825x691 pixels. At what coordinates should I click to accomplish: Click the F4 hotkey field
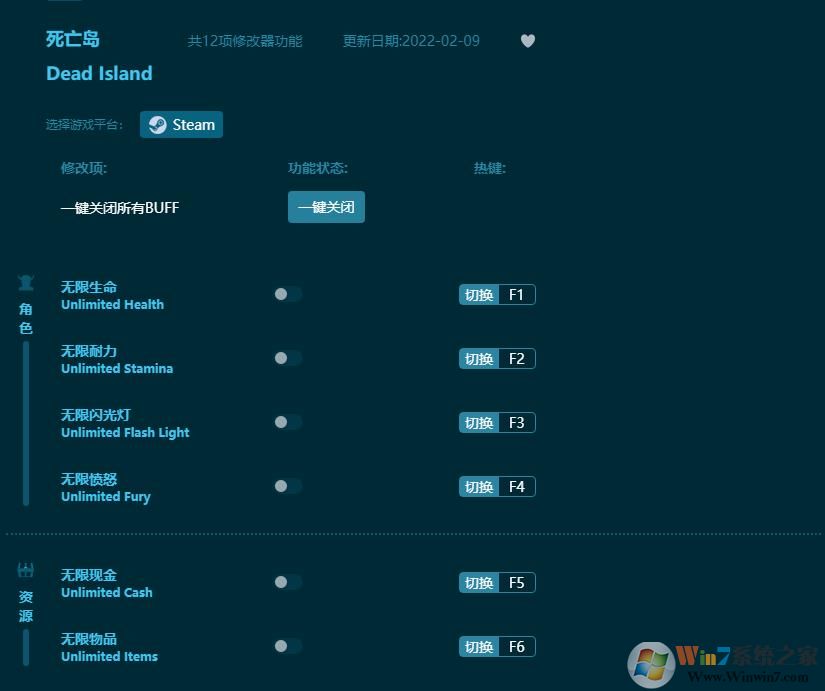tap(517, 486)
